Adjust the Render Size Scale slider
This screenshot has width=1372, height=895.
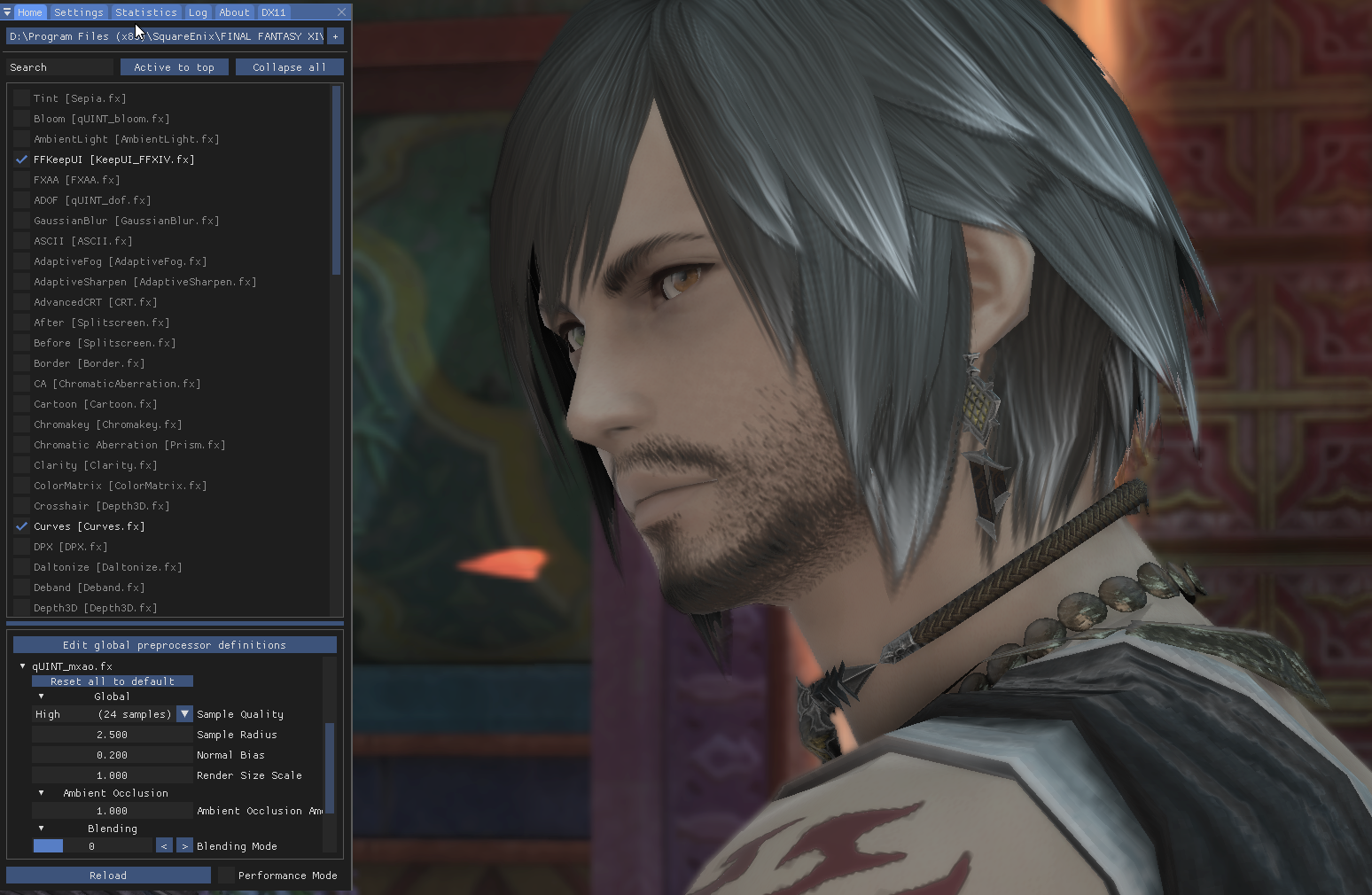click(x=113, y=775)
